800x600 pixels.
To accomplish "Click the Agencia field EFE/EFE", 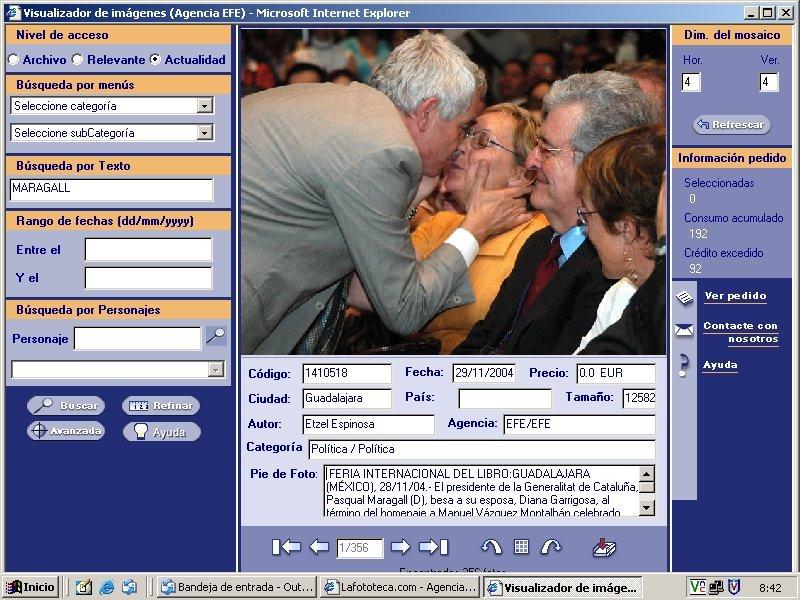I will [x=579, y=424].
